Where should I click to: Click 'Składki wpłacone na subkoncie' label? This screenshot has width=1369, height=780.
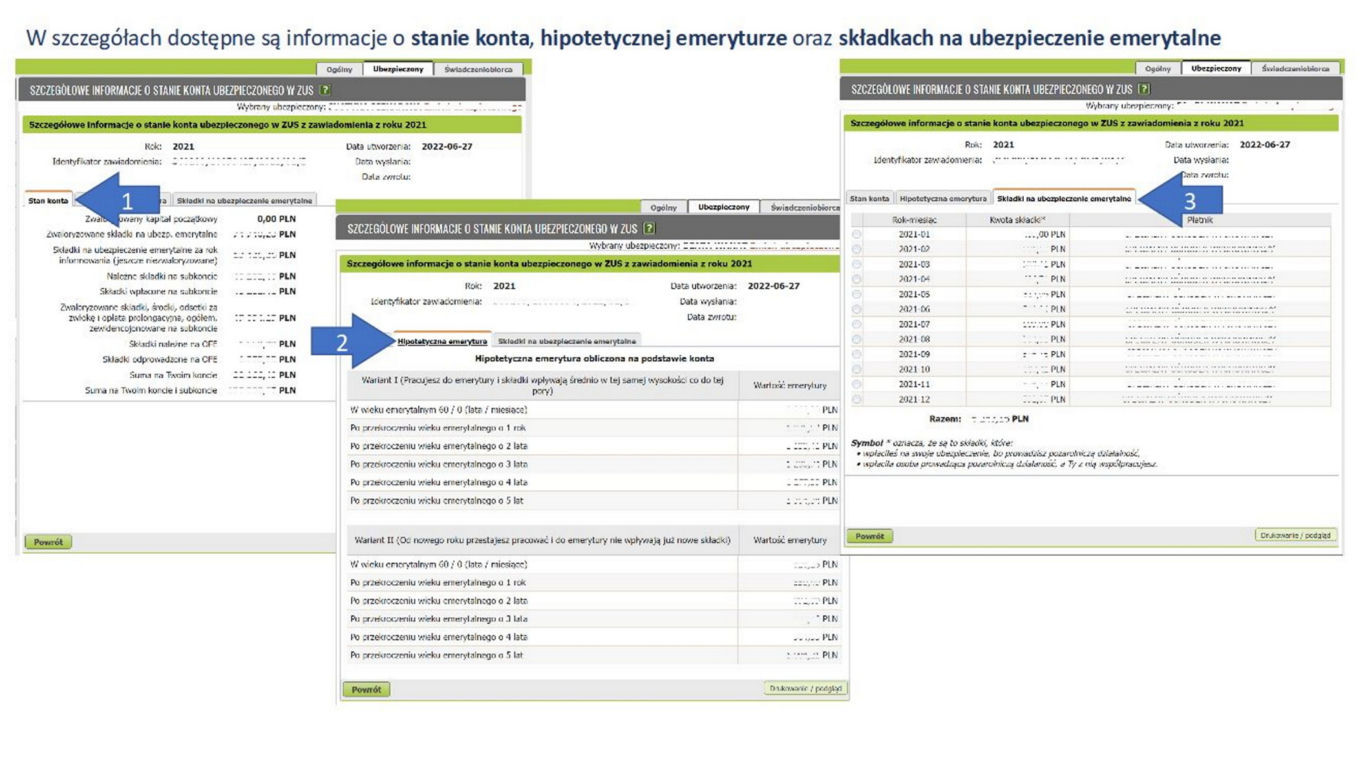(158, 291)
